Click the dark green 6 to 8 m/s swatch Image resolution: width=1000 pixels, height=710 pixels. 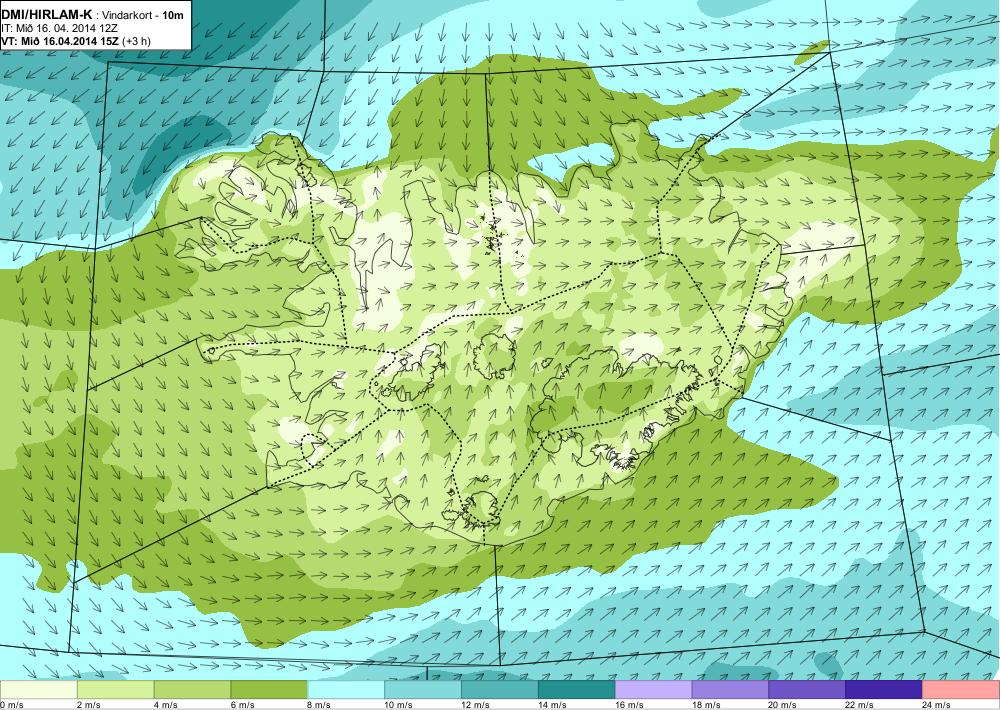269,690
